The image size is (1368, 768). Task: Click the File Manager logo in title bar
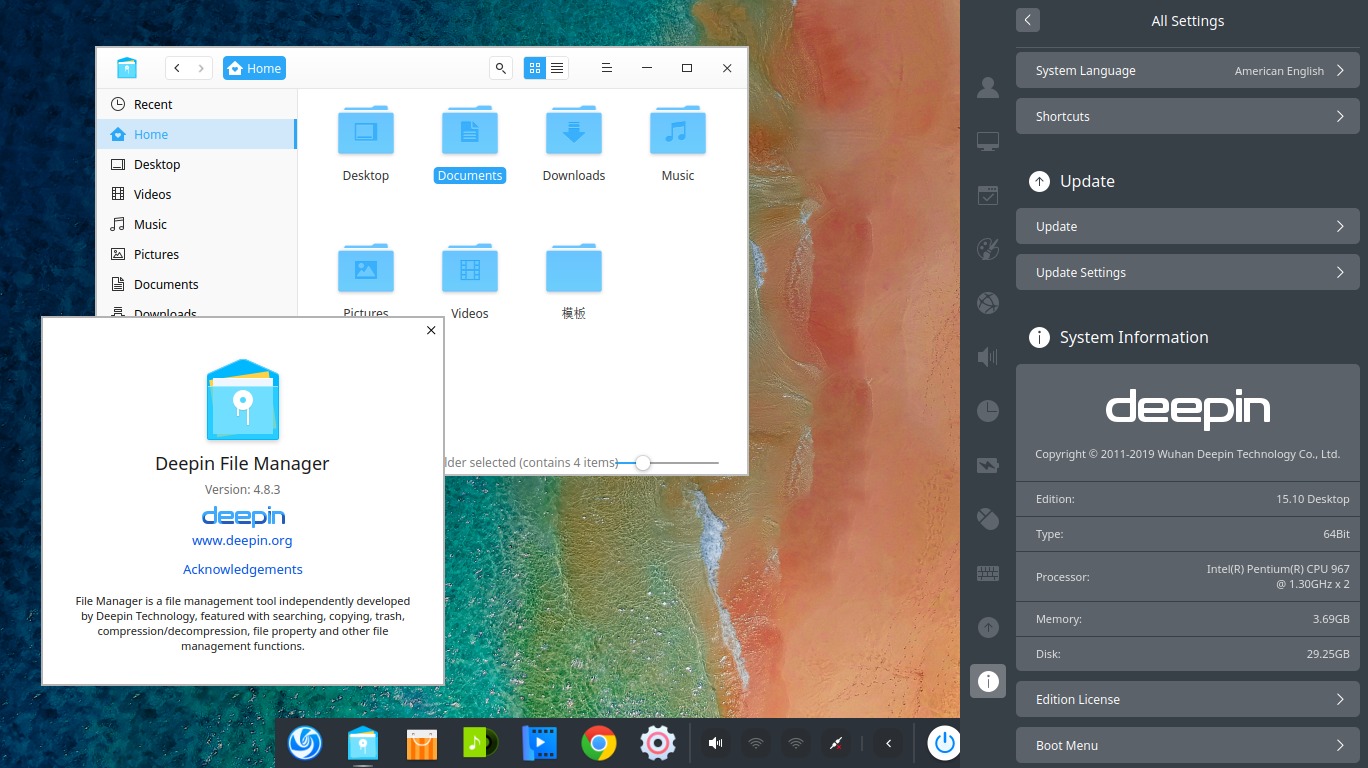pos(127,68)
